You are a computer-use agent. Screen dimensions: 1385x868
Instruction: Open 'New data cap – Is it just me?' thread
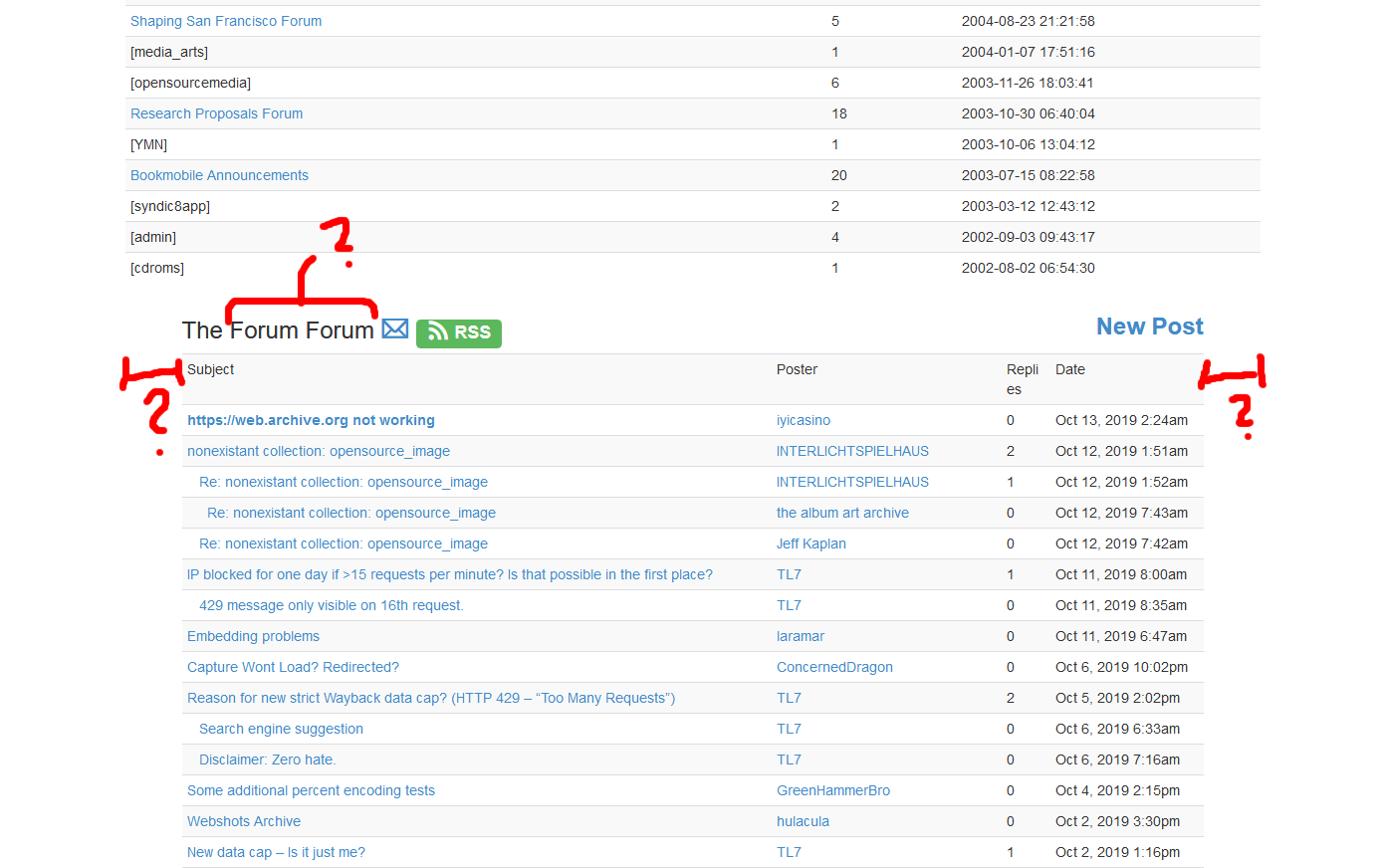pyautogui.click(x=276, y=852)
